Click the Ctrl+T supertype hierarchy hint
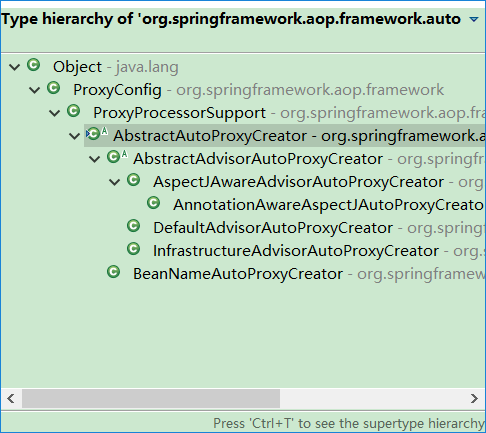The height and width of the screenshot is (433, 486). [x=349, y=423]
